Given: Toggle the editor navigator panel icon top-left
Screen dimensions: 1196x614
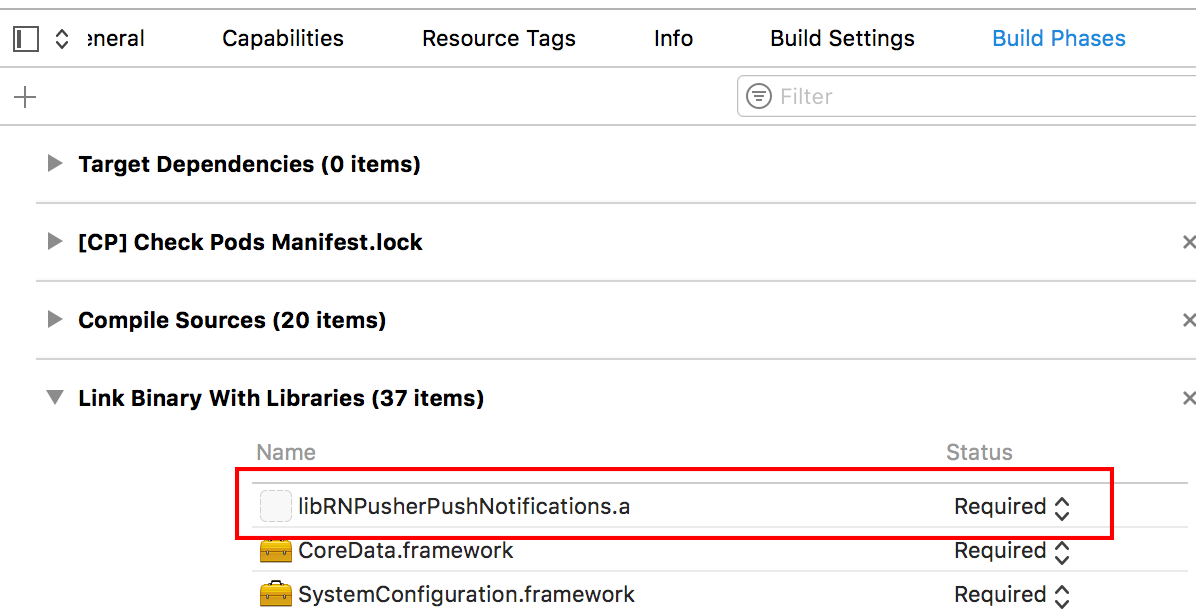Looking at the screenshot, I should [25, 37].
